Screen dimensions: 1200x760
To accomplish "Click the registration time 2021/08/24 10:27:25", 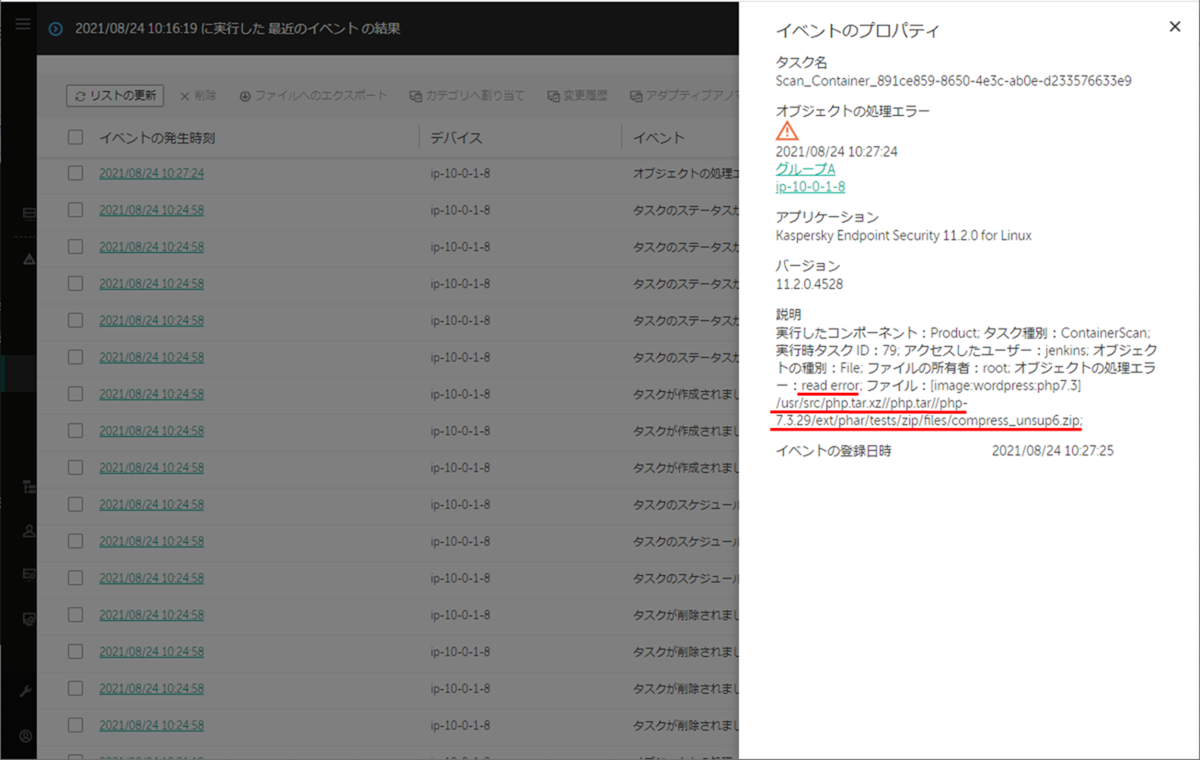I will coord(1053,451).
